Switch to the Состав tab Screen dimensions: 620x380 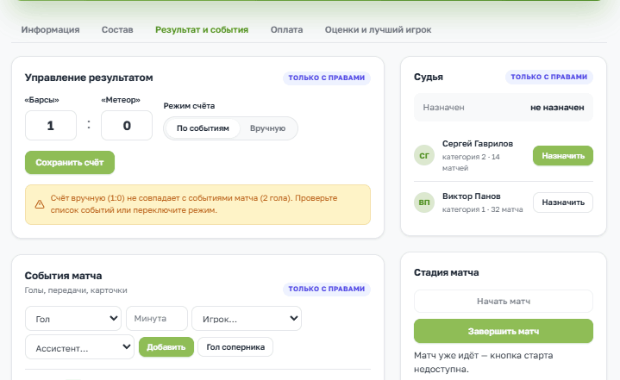117,30
